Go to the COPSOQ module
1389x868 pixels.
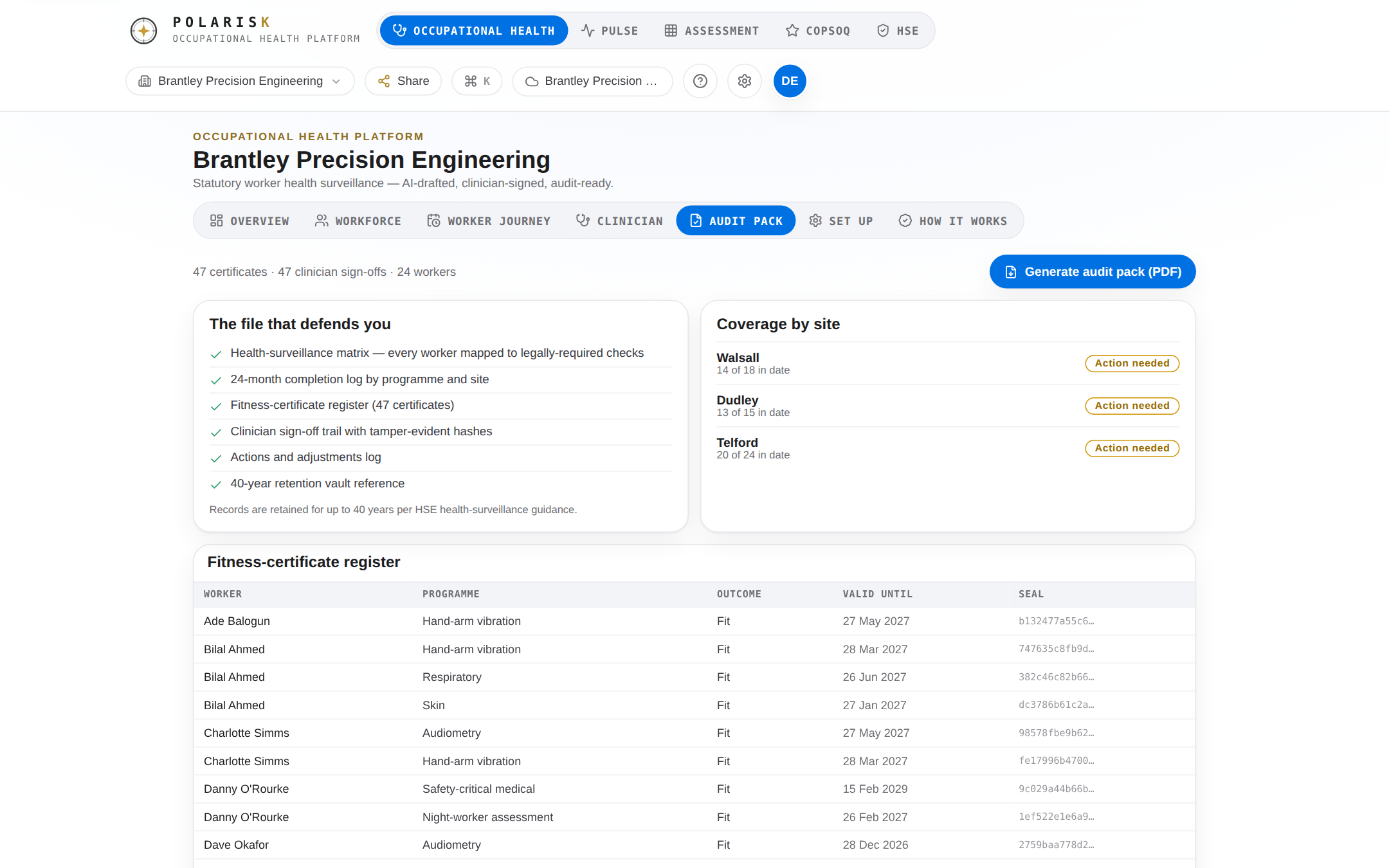[x=818, y=30]
